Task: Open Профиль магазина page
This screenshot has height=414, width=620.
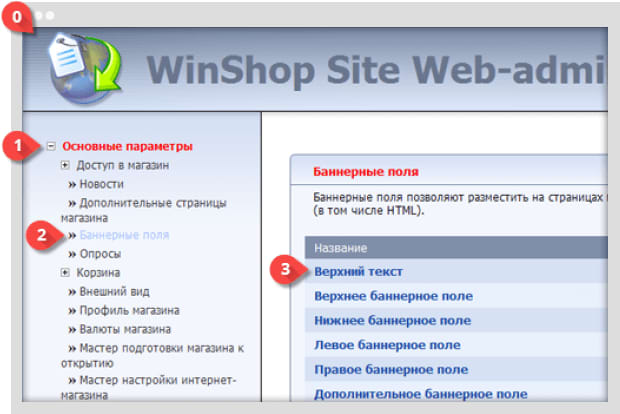Action: tap(129, 310)
